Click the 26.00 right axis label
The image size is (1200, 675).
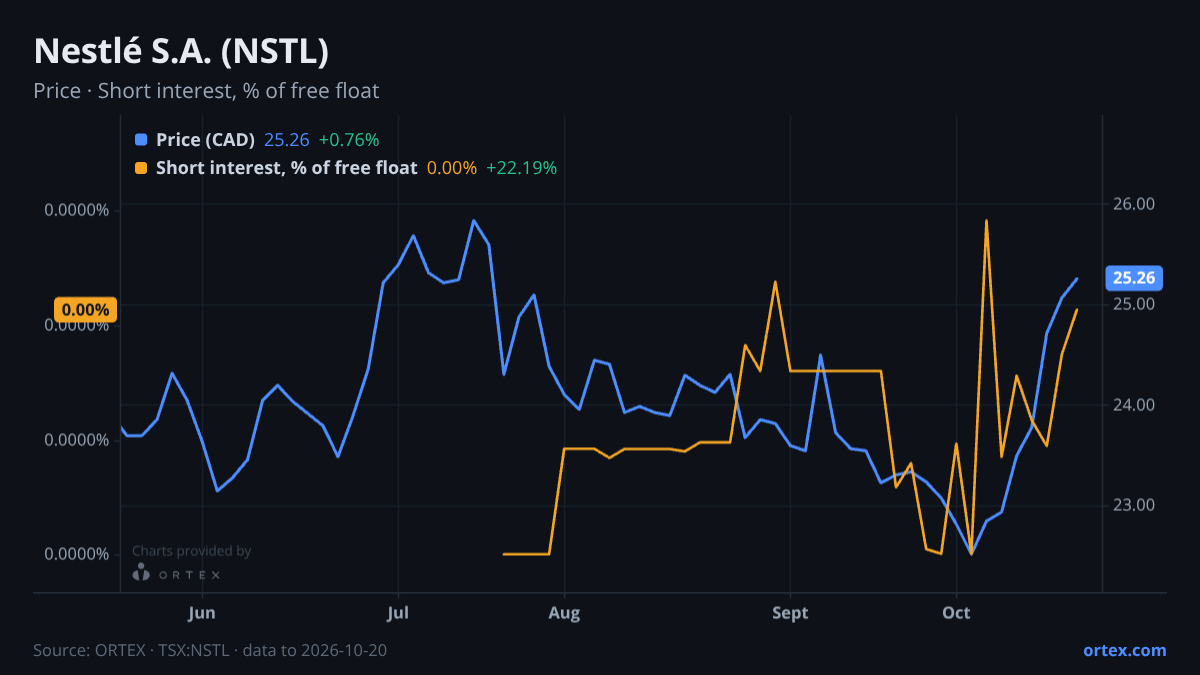tap(1136, 204)
